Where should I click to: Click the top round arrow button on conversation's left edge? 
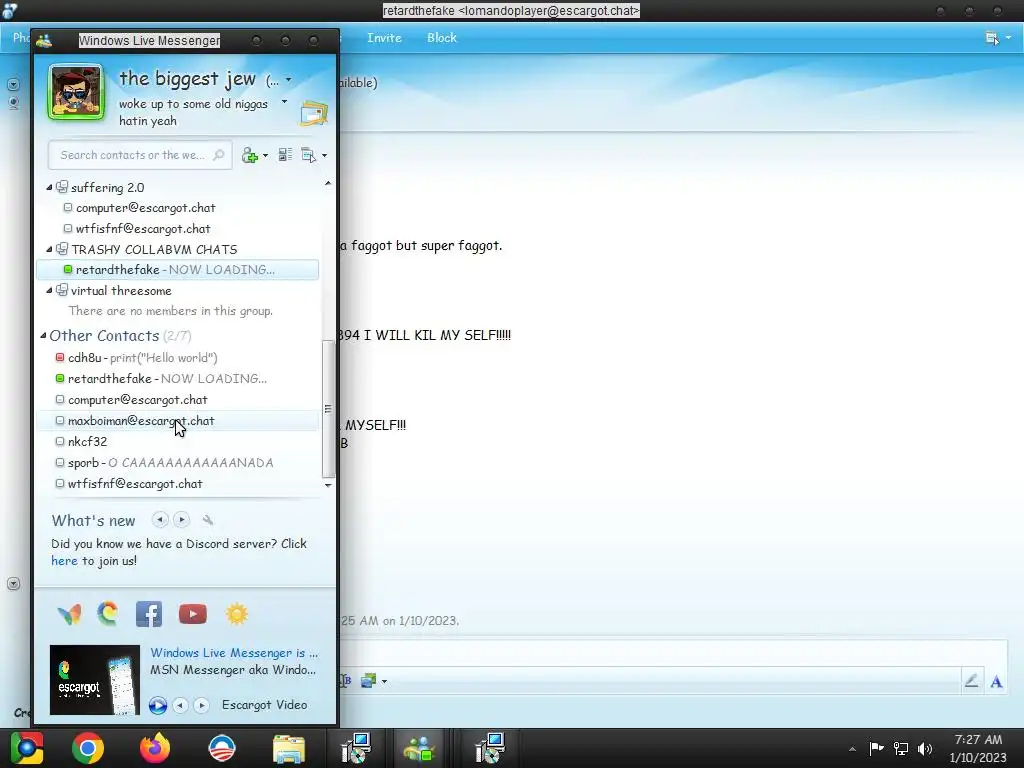click(13, 84)
